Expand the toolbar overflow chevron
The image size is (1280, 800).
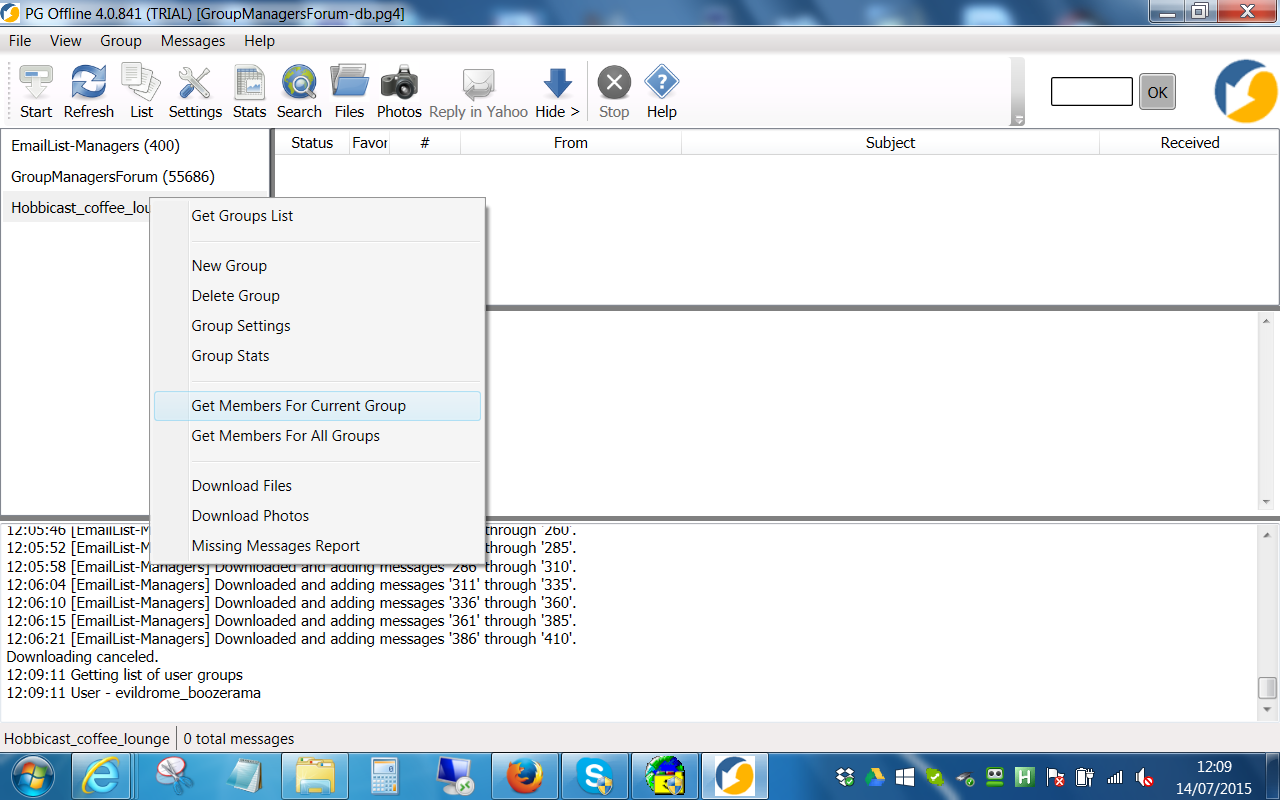point(1018,120)
